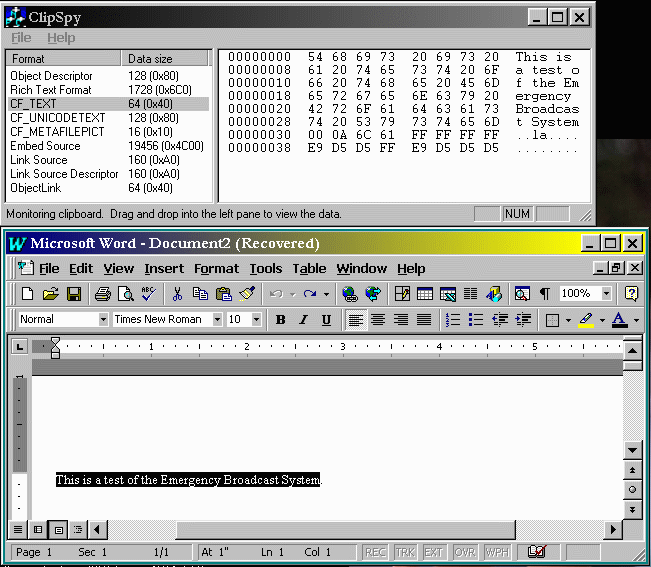Expand the Undo history dropdown arrow

[x=293, y=294]
